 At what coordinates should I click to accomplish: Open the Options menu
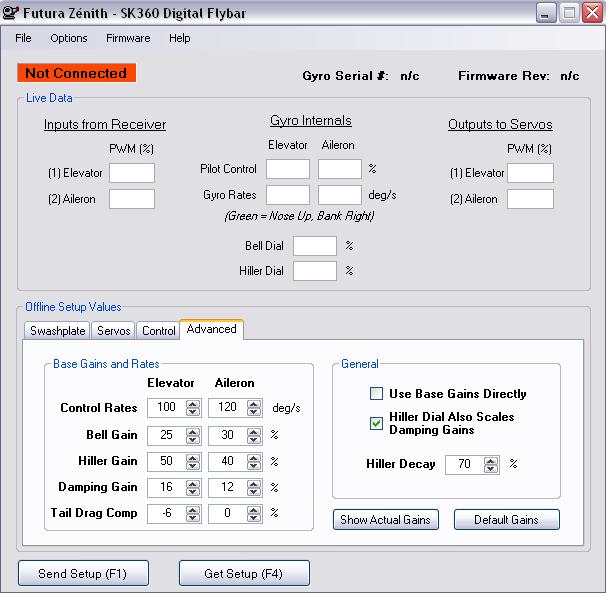[x=69, y=38]
